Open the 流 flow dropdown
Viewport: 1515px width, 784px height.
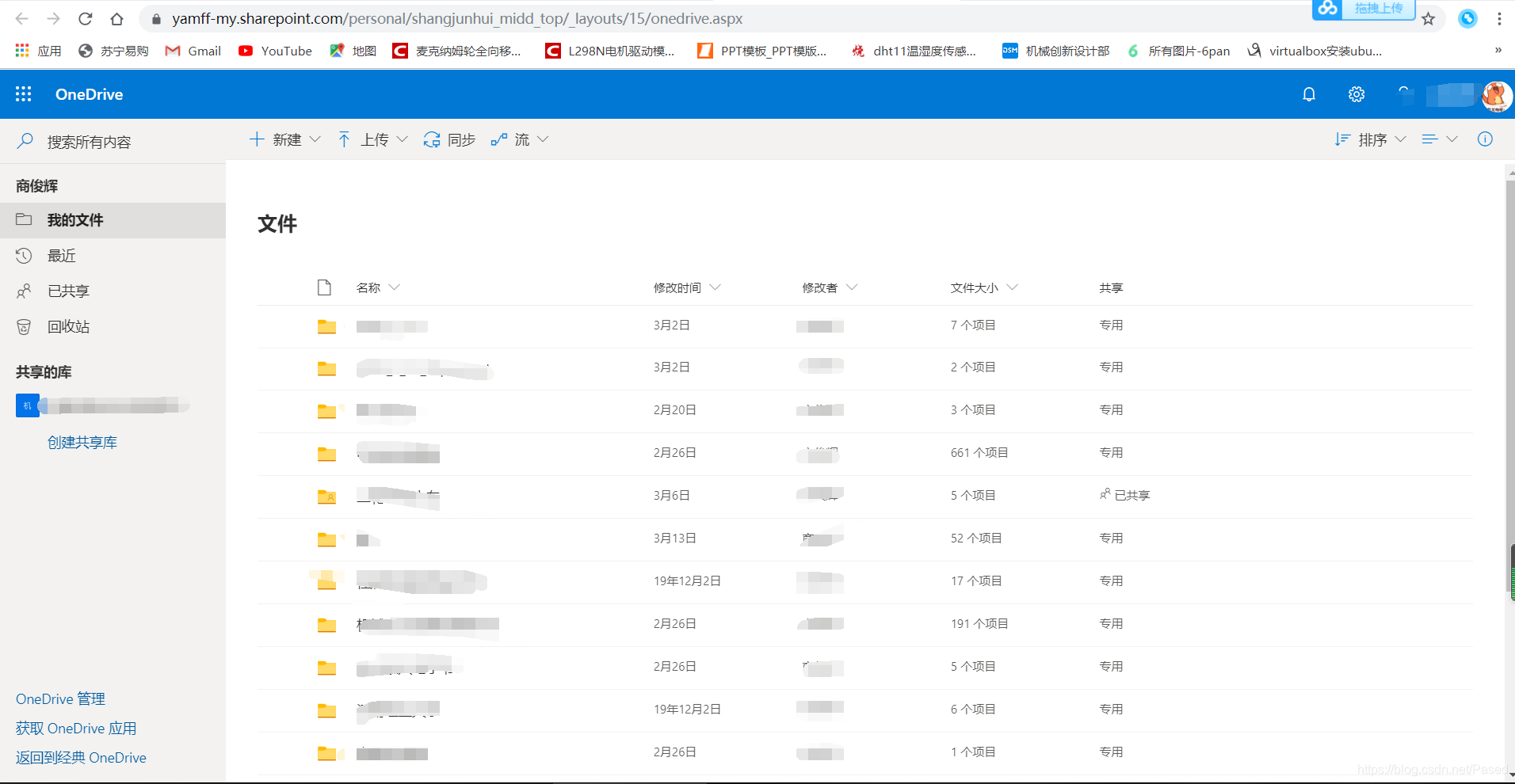point(520,139)
